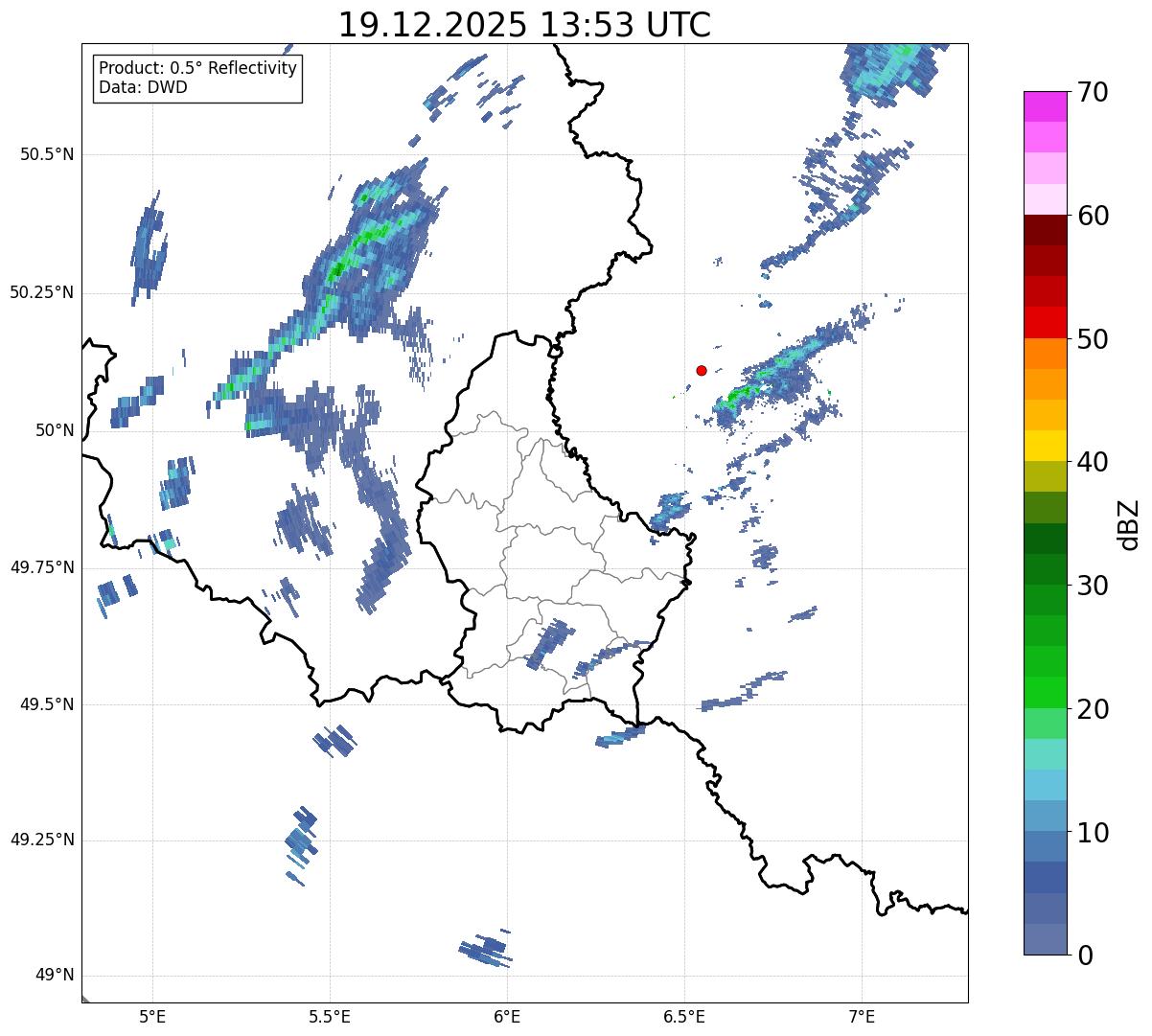Image resolution: width=1152 pixels, height=1036 pixels.
Task: Click the 5°E longitude label
Action: pos(152,1016)
